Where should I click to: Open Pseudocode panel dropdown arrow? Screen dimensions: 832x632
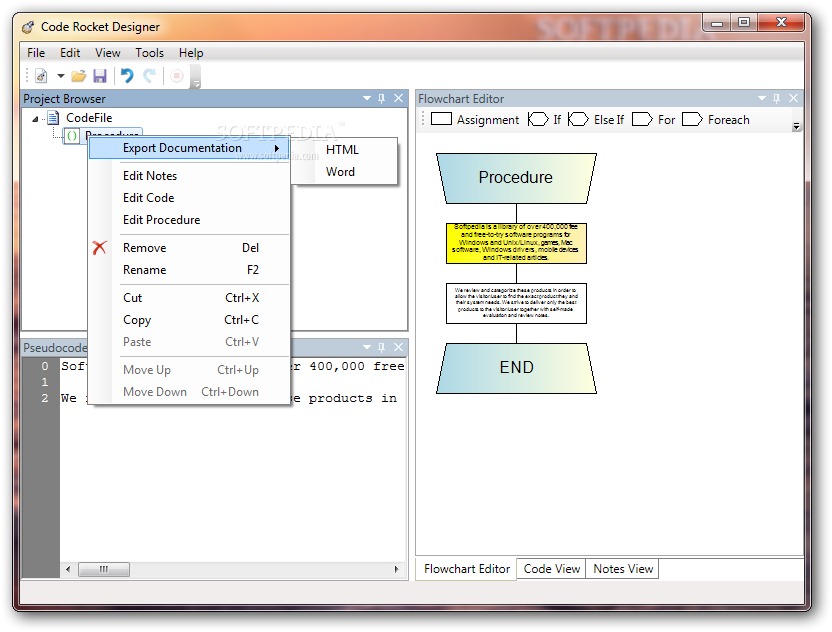tap(367, 347)
